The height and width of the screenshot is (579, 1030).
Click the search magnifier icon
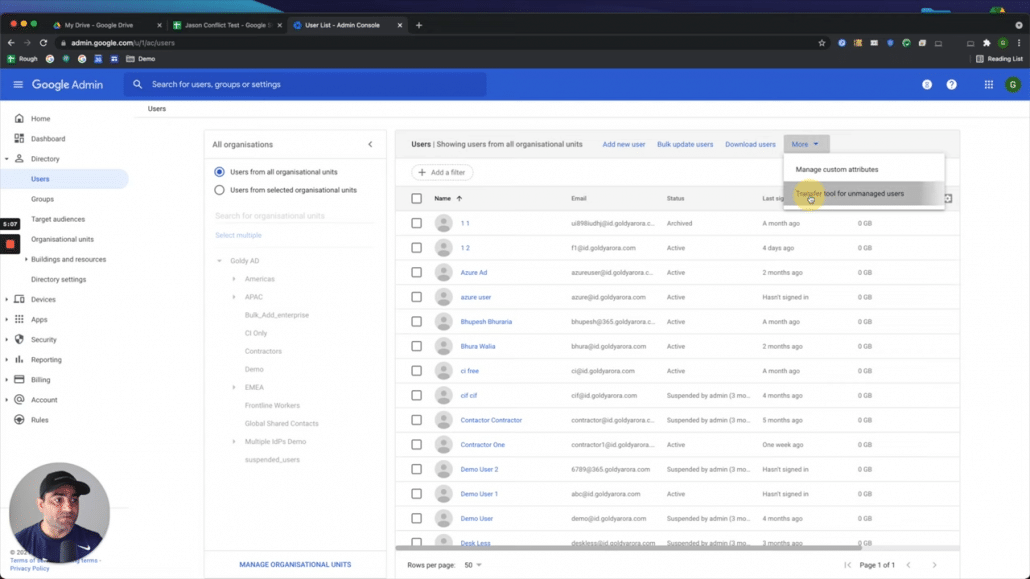pos(137,84)
